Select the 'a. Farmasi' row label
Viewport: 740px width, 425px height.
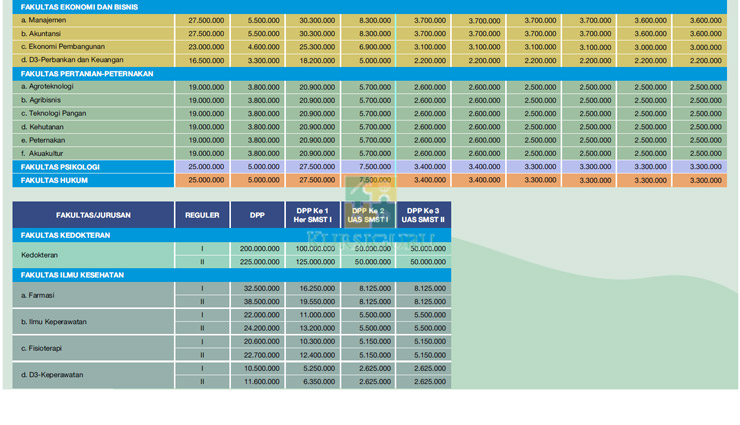coord(37,295)
